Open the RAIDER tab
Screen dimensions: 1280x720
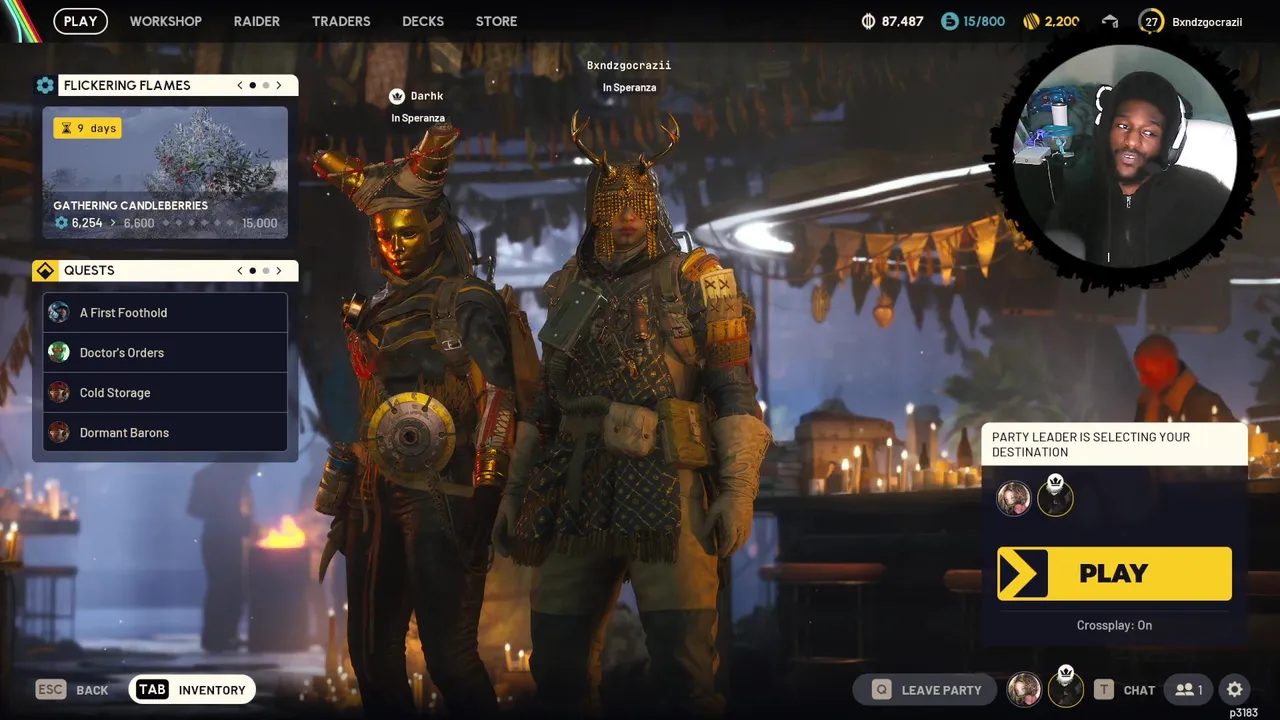pyautogui.click(x=256, y=21)
